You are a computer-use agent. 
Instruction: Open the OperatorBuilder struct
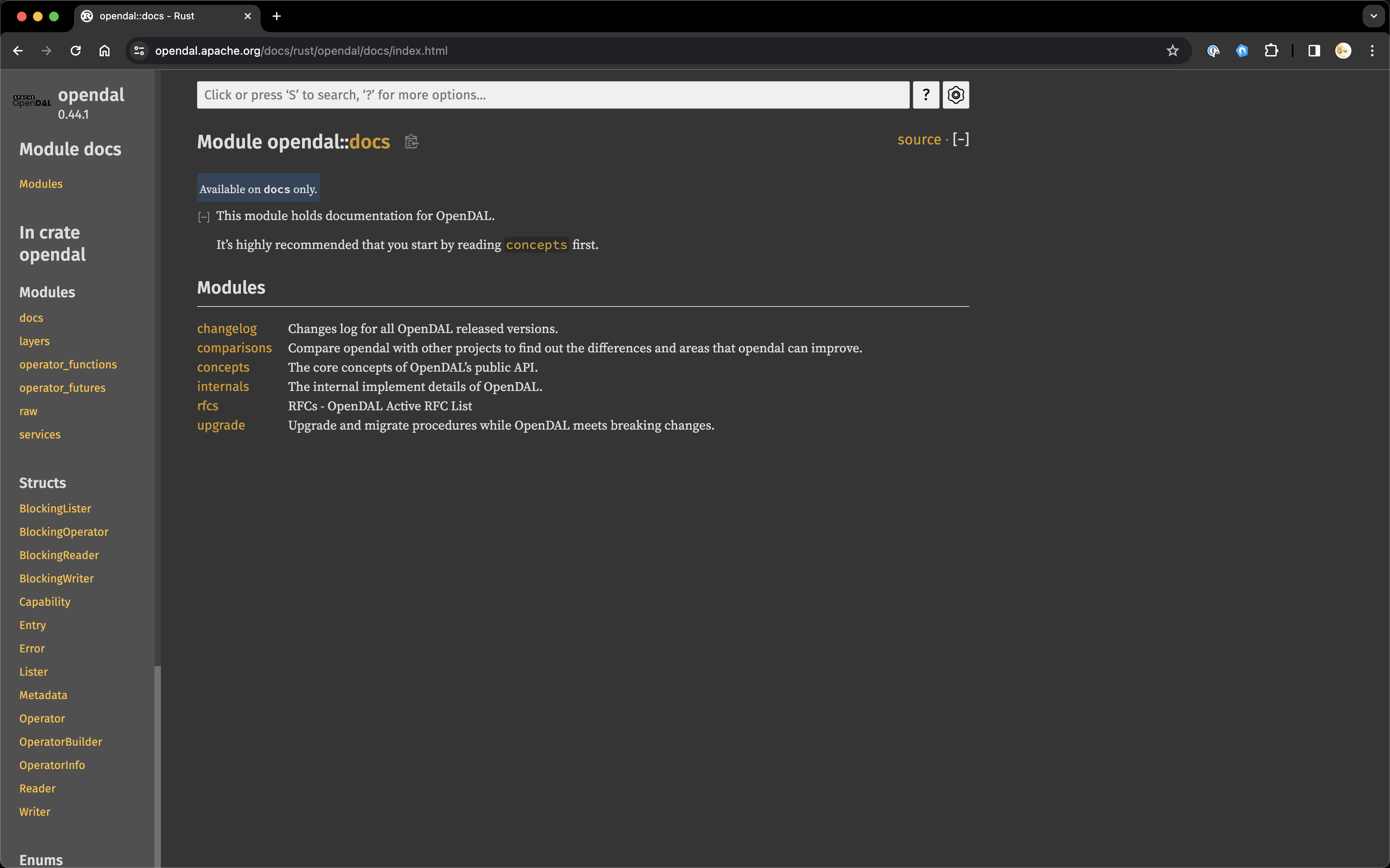coord(60,742)
